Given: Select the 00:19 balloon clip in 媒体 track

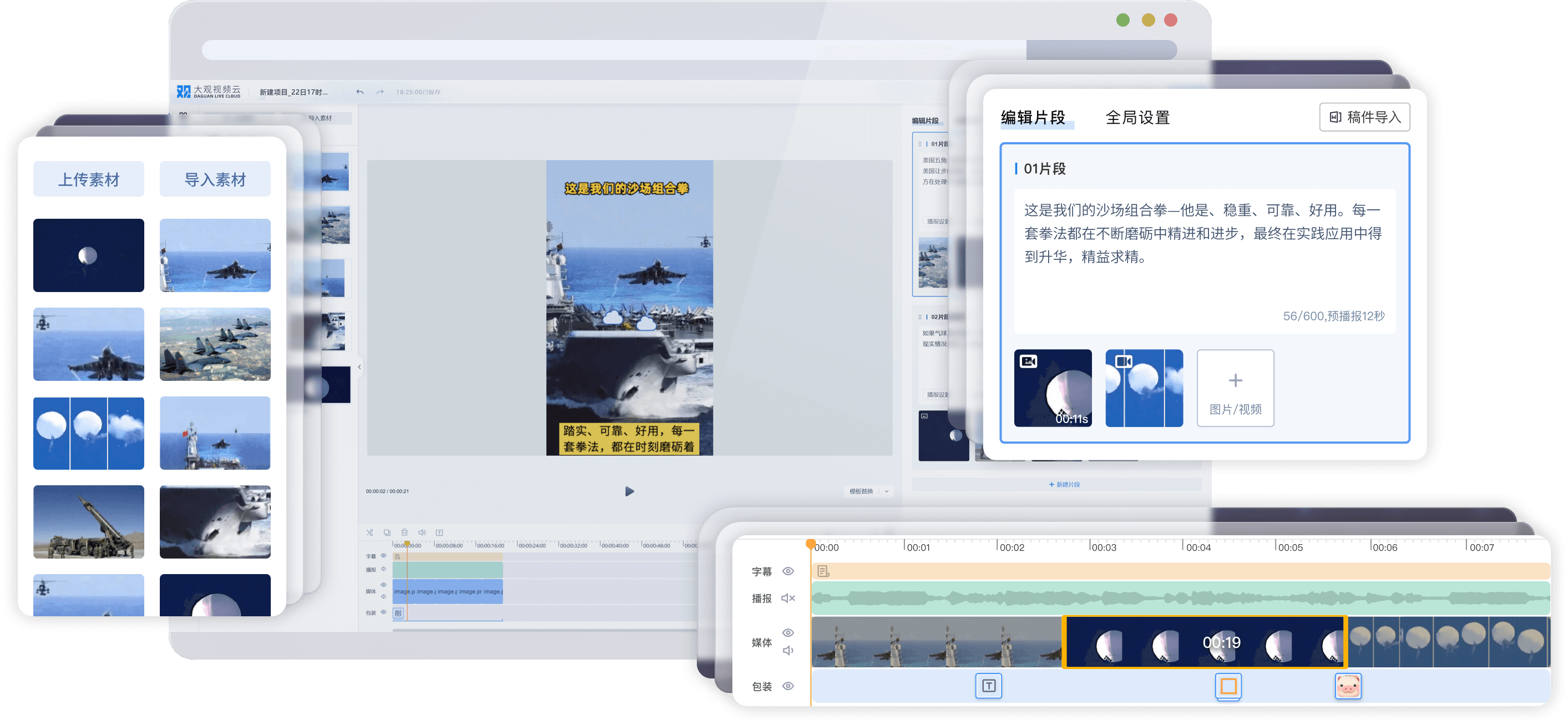Looking at the screenshot, I should [1204, 642].
